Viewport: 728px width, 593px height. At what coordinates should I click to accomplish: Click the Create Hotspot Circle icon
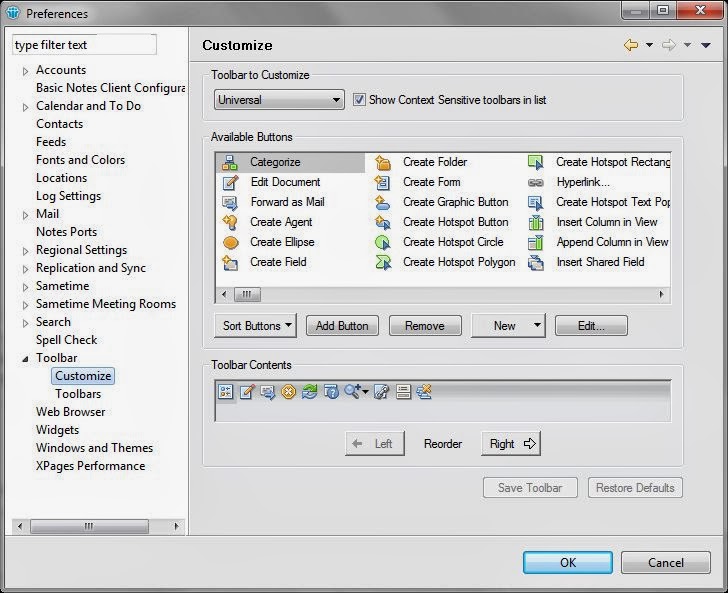(382, 242)
